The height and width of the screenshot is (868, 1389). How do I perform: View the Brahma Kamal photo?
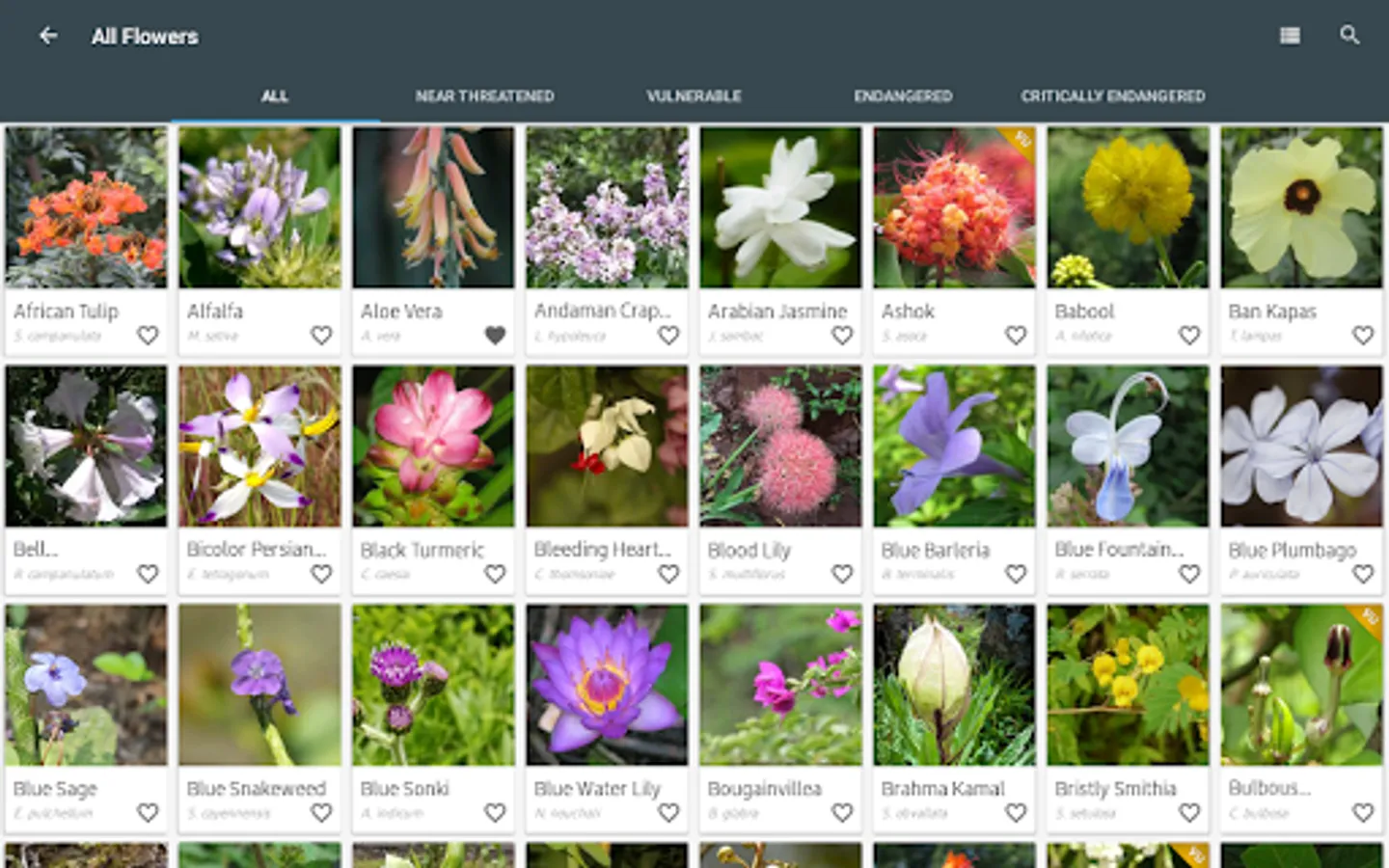click(x=954, y=686)
